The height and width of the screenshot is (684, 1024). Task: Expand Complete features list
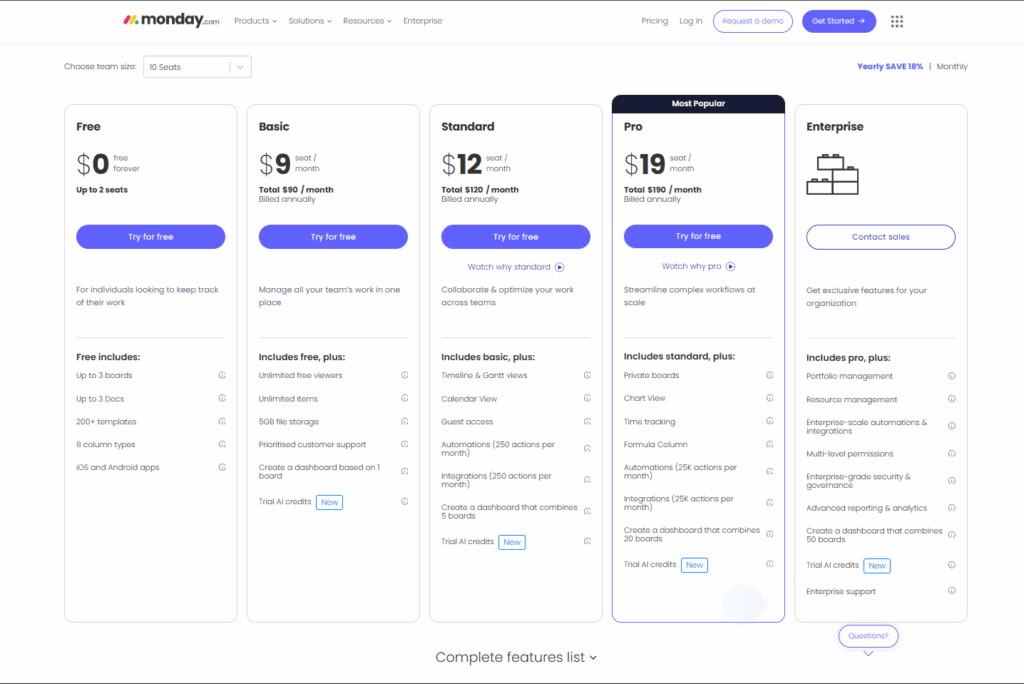click(516, 657)
